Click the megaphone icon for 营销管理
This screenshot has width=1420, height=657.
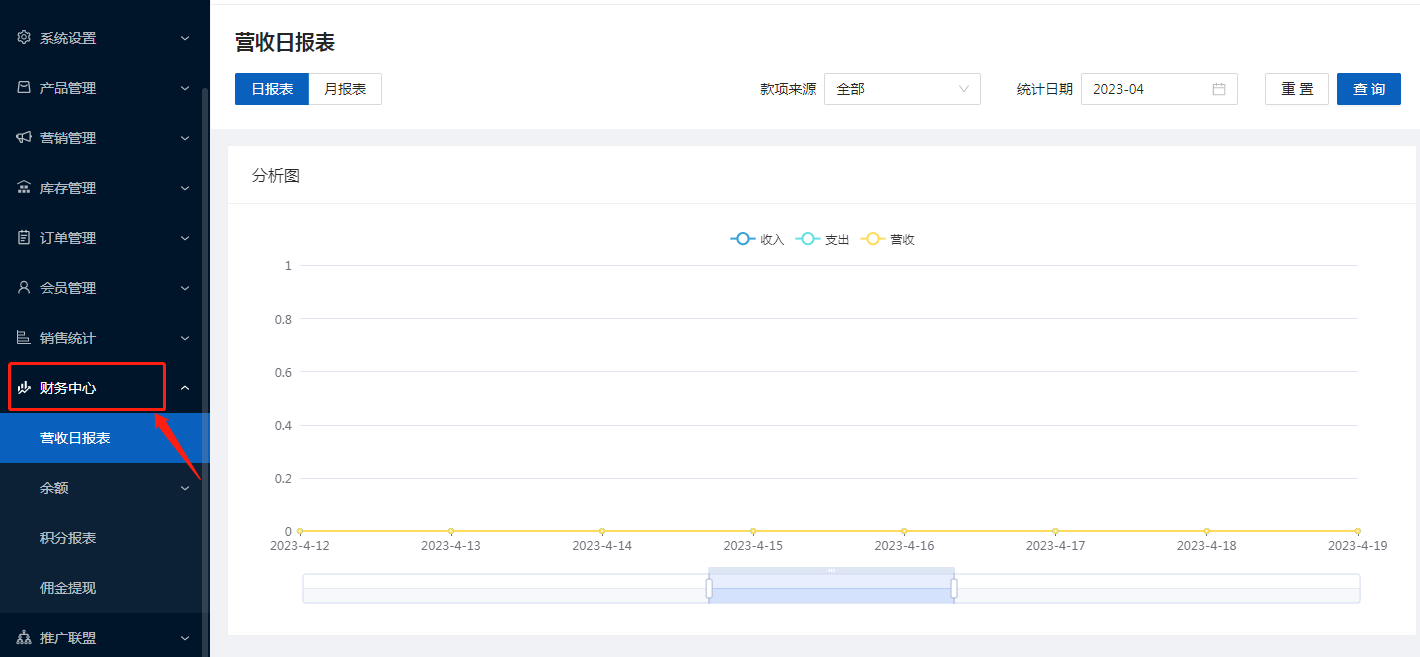[24, 138]
